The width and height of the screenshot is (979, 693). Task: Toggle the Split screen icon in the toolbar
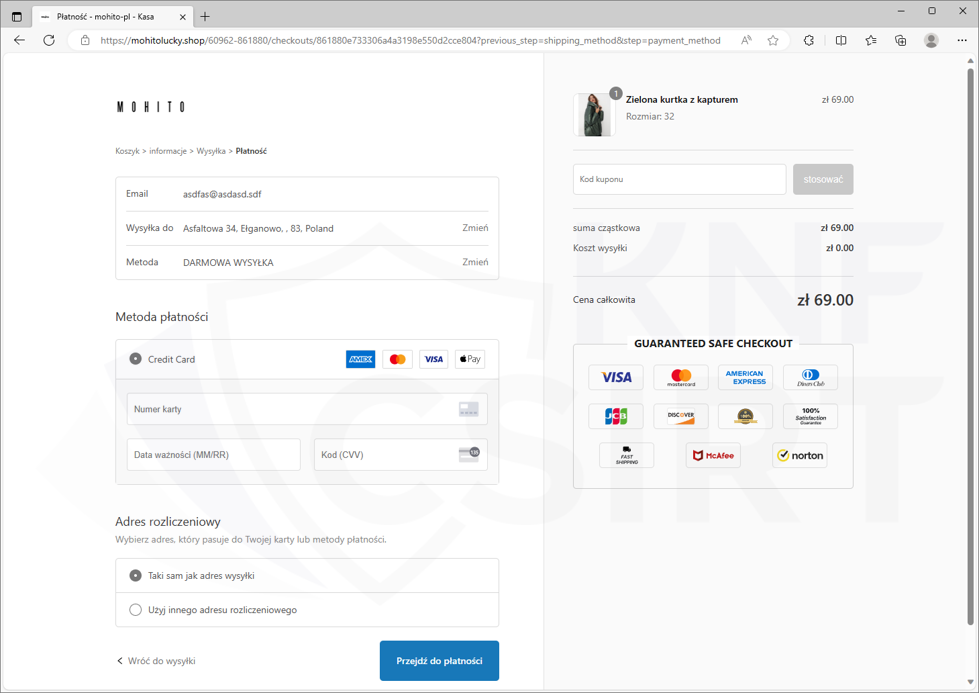pyautogui.click(x=841, y=41)
